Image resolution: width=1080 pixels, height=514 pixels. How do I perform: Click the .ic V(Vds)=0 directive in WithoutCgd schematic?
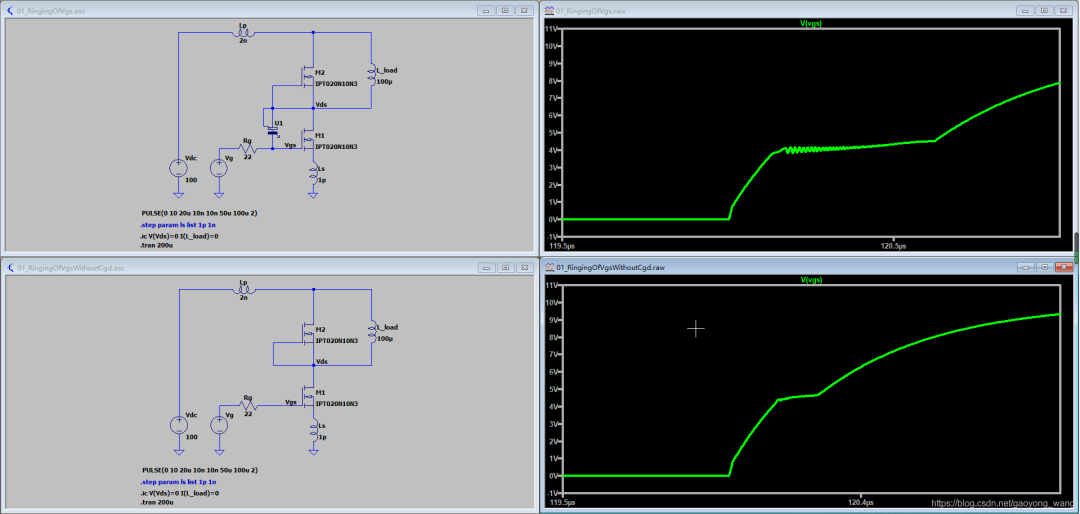(178, 493)
